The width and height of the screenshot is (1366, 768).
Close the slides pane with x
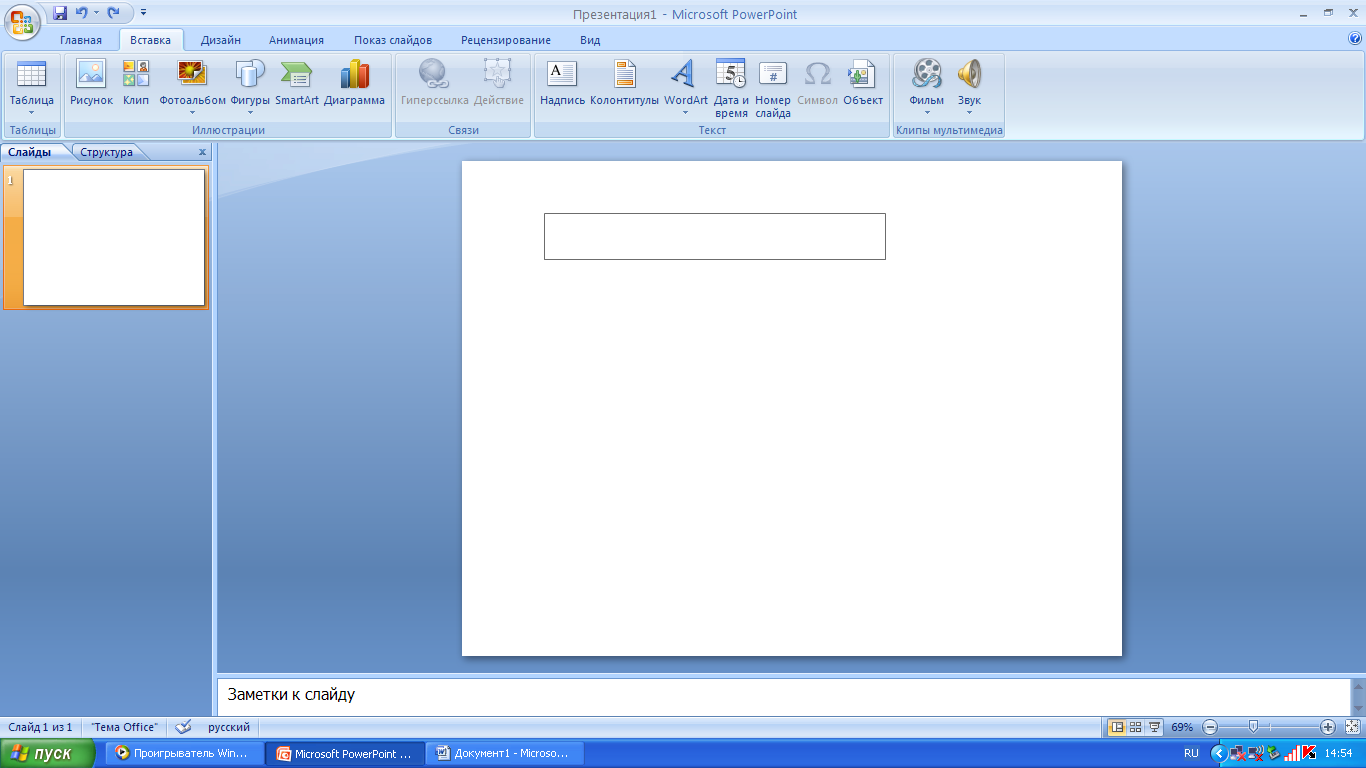(x=202, y=152)
